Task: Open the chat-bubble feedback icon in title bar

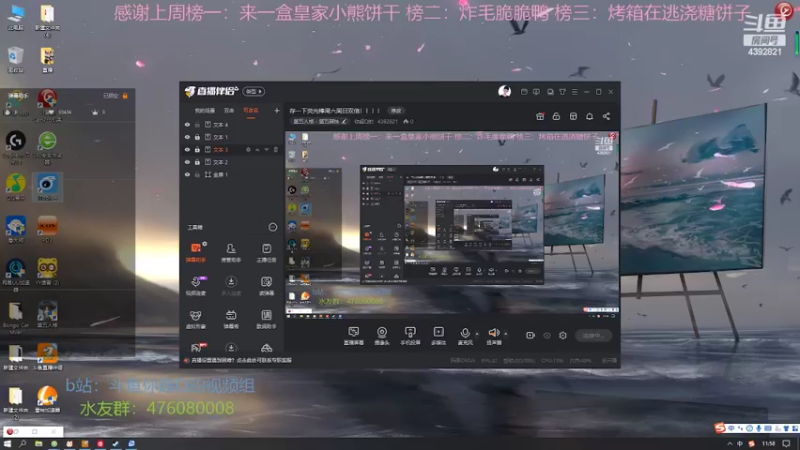Action: pyautogui.click(x=536, y=92)
